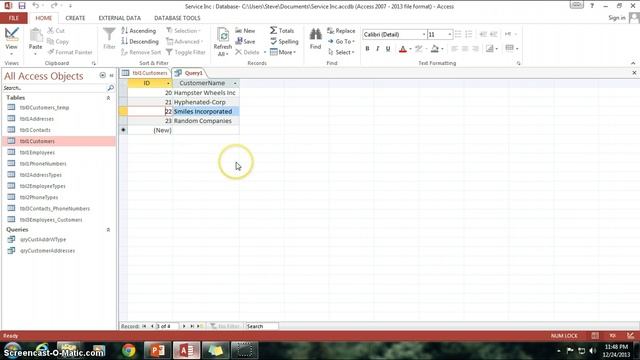Viewport: 640px width, 360px height.
Task: Apply Italic formatting
Action: [378, 49]
